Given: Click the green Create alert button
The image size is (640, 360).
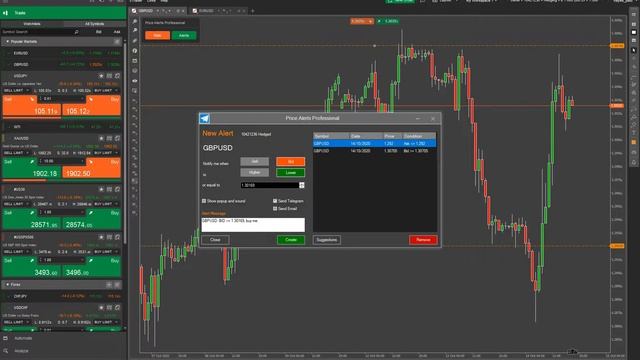Looking at the screenshot, I should click(x=291, y=240).
